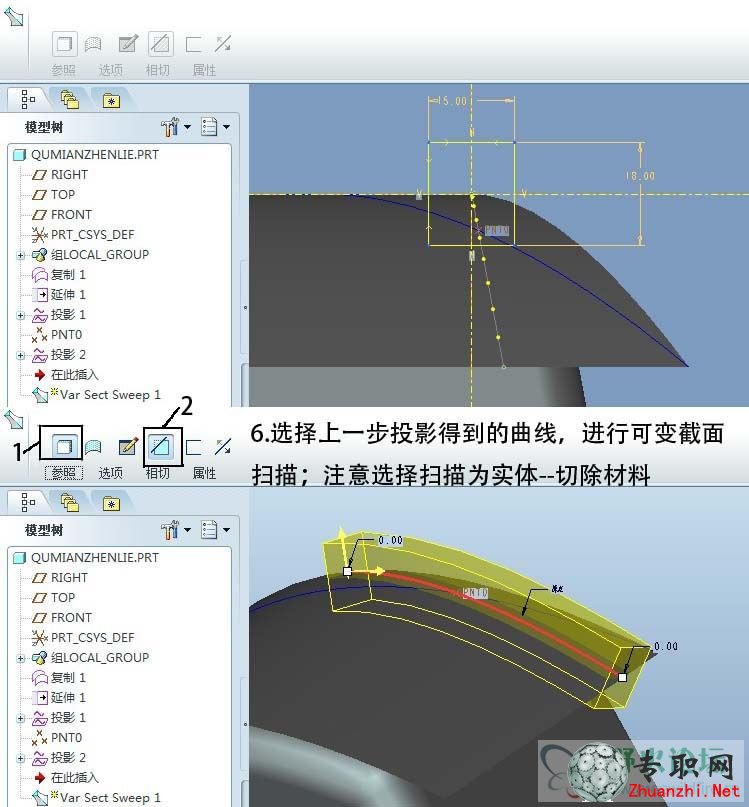This screenshot has height=807, width=749.
Task: Open 属性 tab in the faded upper dashboard
Action: pyautogui.click(x=204, y=70)
